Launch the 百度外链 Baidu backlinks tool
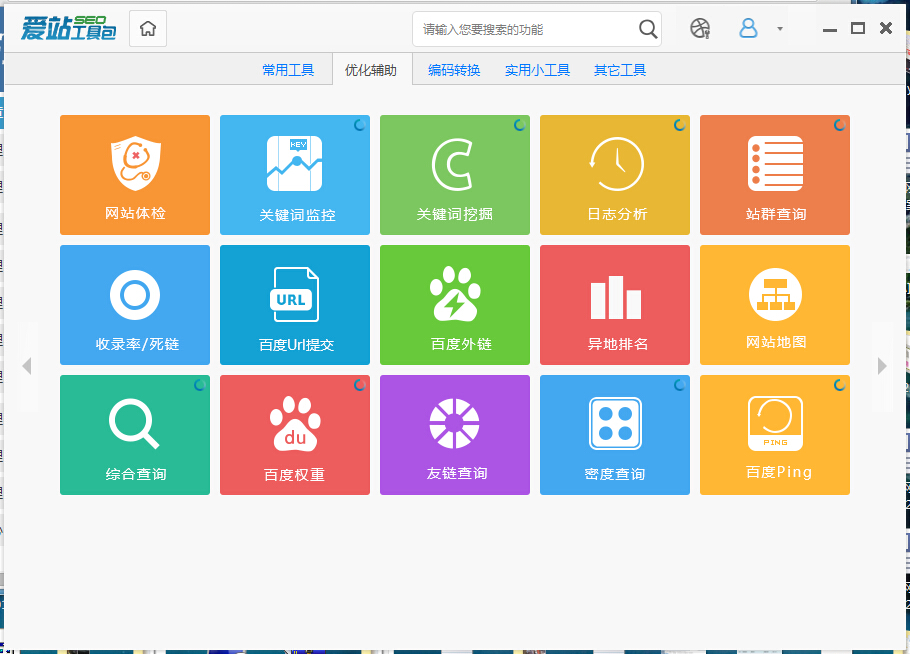Viewport: 910px width, 654px height. (x=455, y=305)
